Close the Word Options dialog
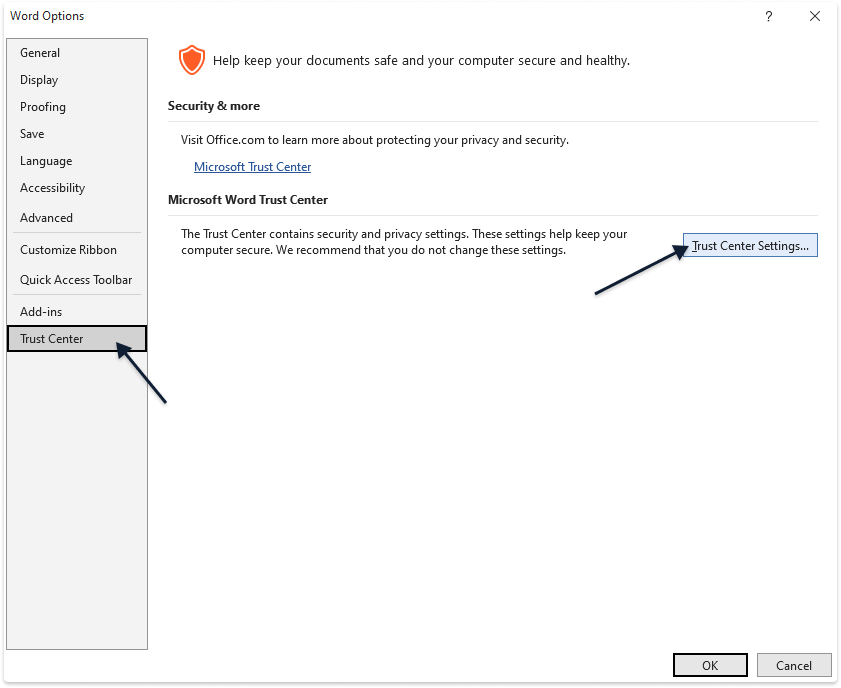 point(814,16)
